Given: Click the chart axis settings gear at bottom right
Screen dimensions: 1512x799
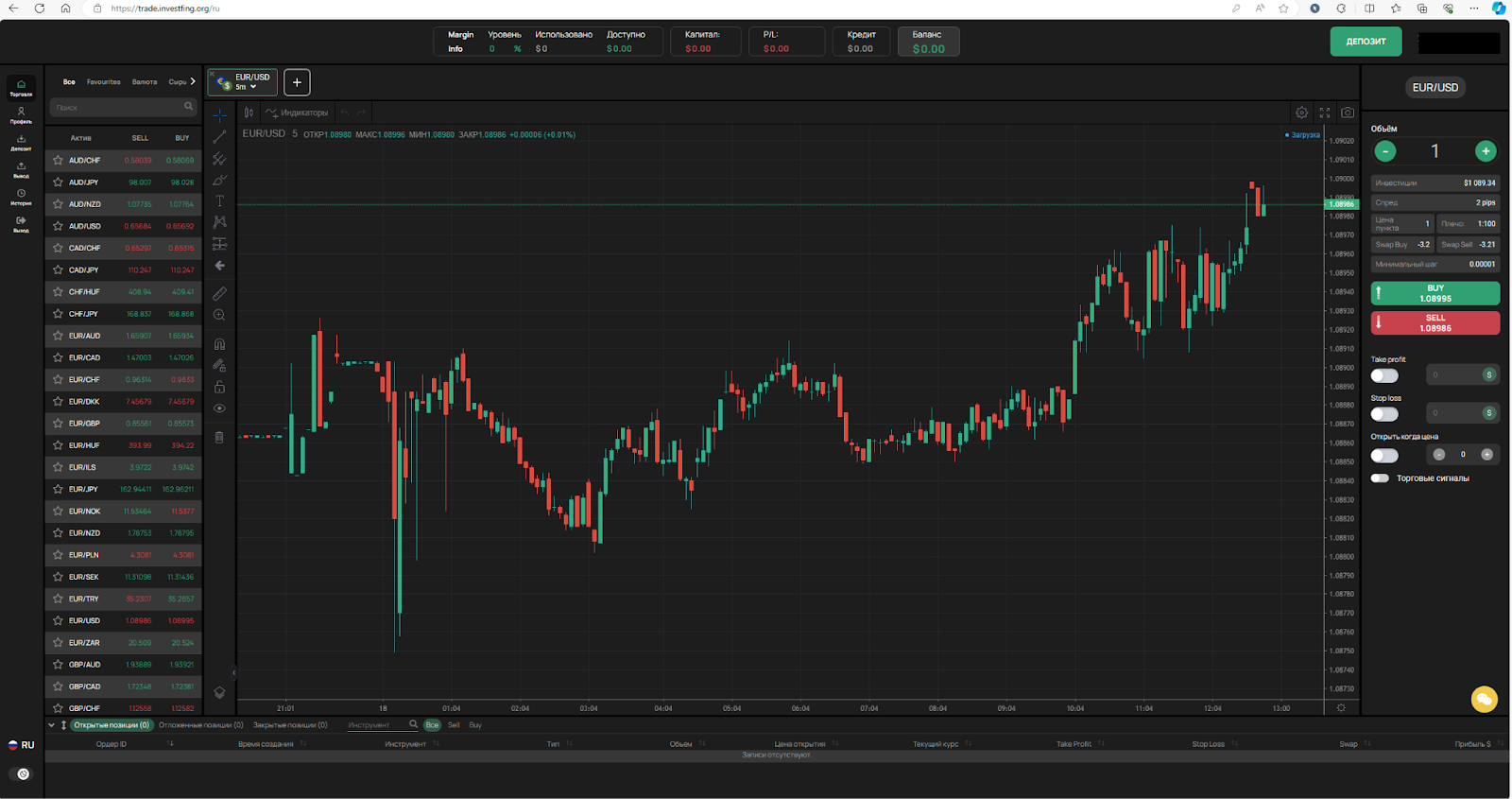Looking at the screenshot, I should coord(1341,707).
